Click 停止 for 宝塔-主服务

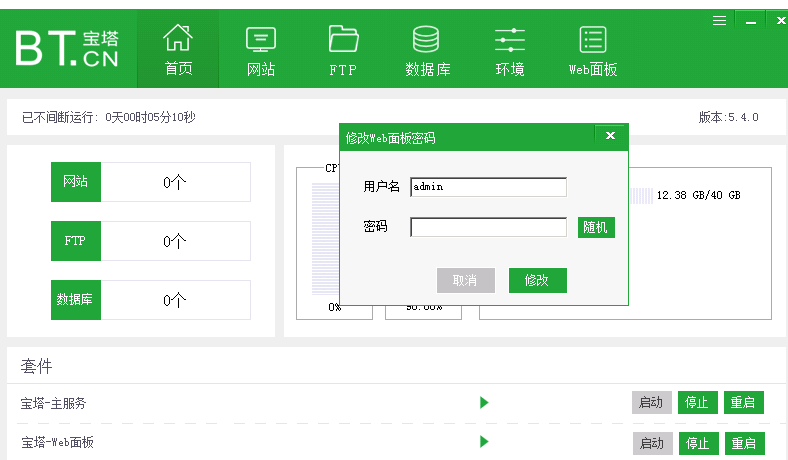[696, 403]
